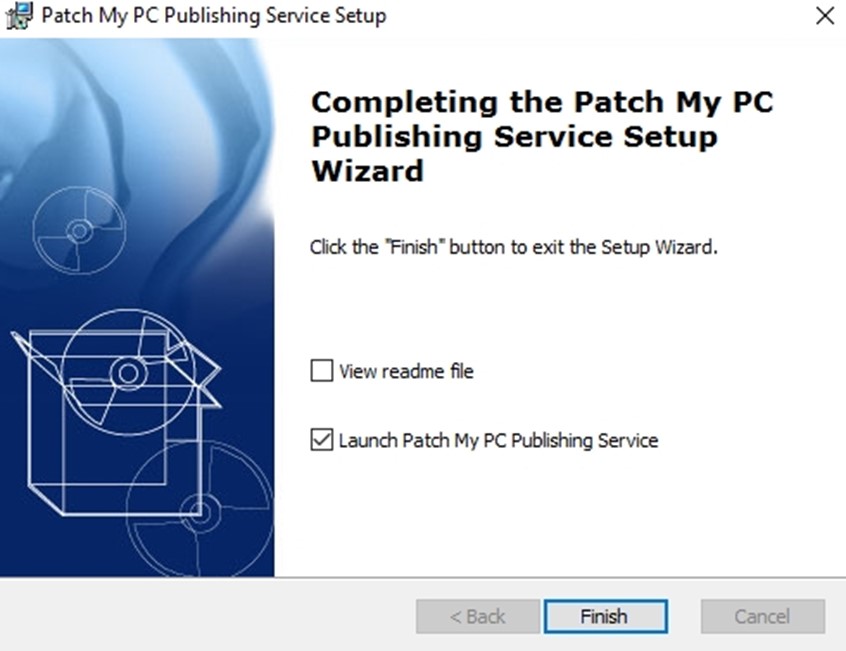Tick the View readme file checkbox
The height and width of the screenshot is (651, 846).
(322, 371)
